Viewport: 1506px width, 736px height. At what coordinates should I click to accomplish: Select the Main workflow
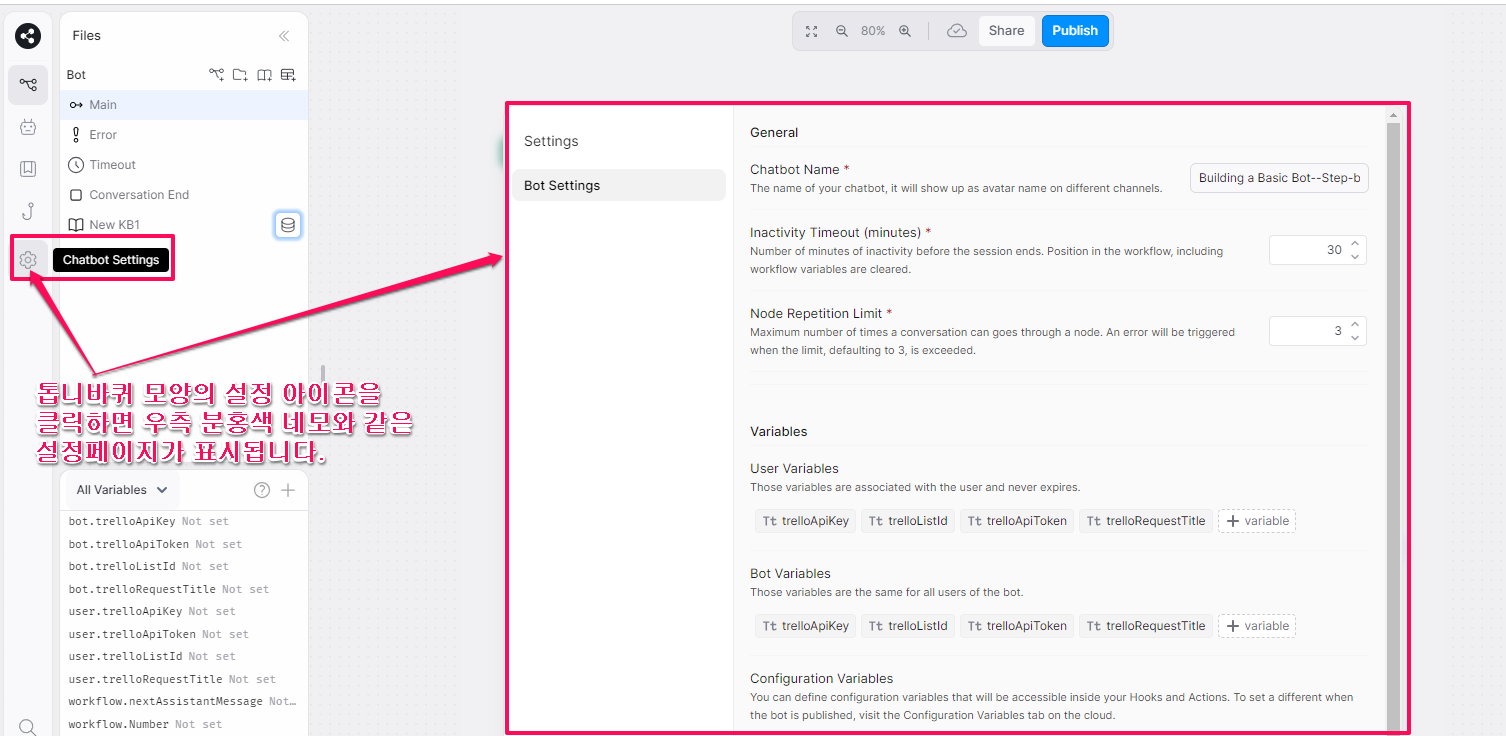click(x=184, y=105)
